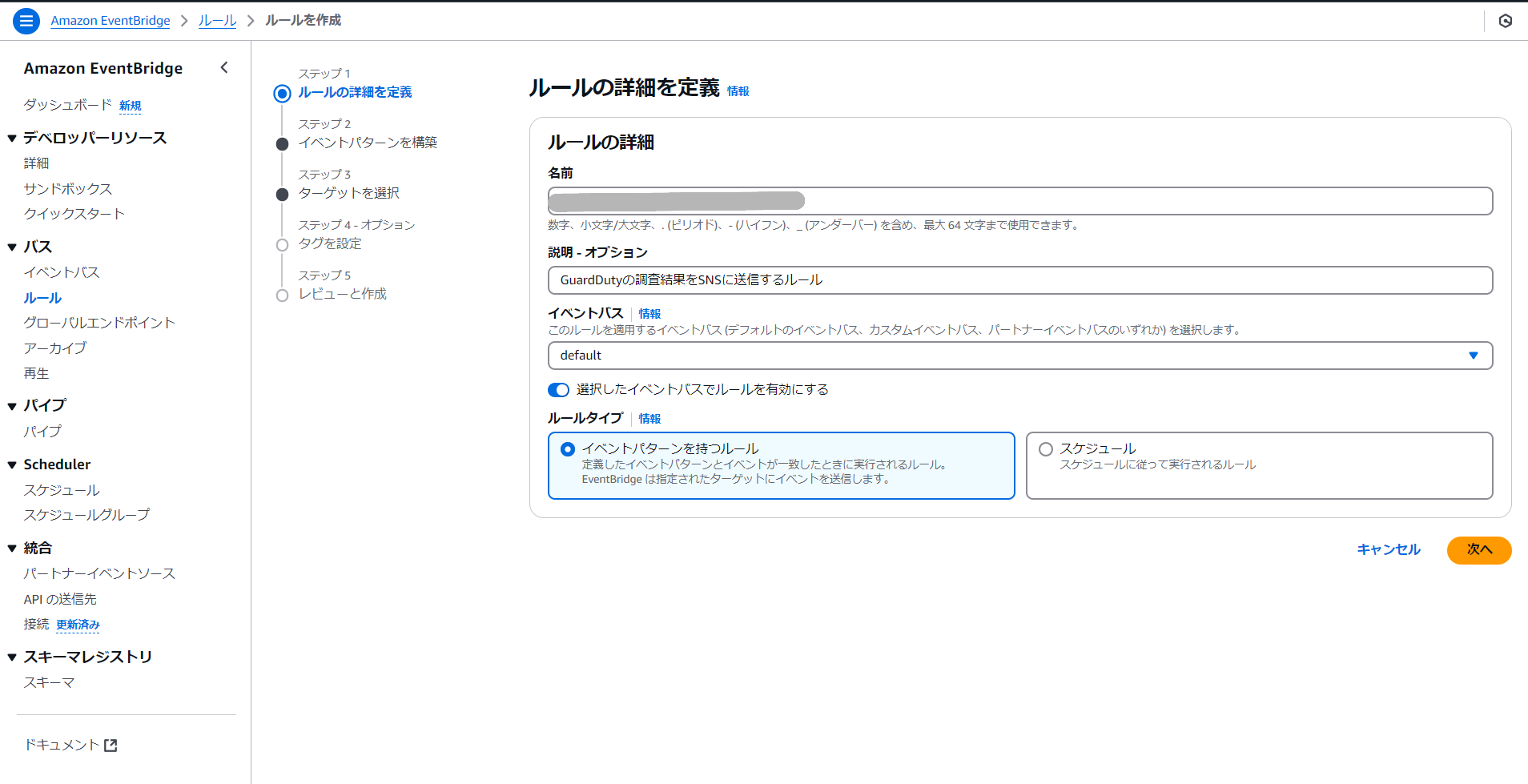Screen dimensions: 1528x784
Task: Open 情報 link beside イベントバス label
Action: (x=649, y=314)
